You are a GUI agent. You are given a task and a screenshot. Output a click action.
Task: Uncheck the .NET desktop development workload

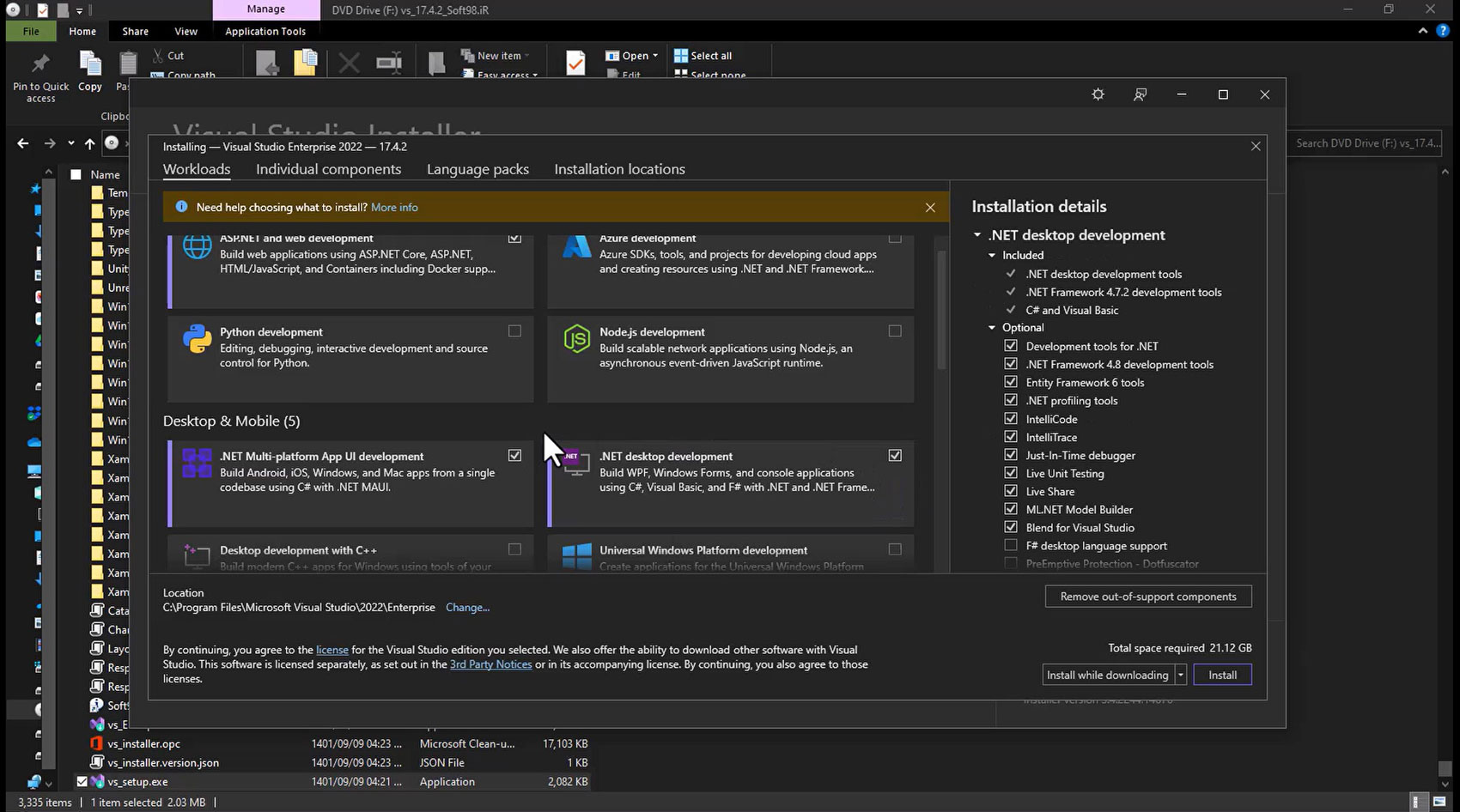[895, 456]
